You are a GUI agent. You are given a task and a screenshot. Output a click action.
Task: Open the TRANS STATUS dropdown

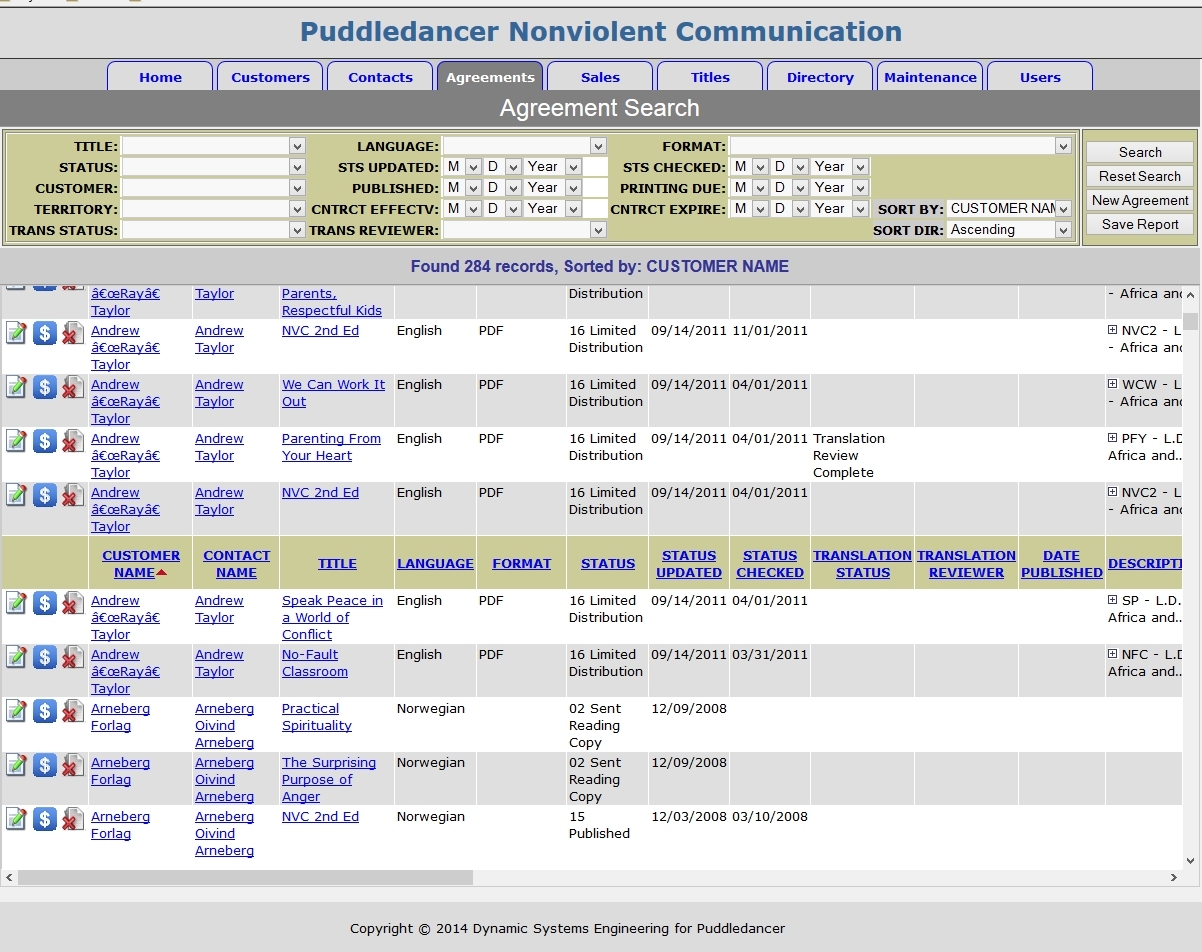[213, 230]
